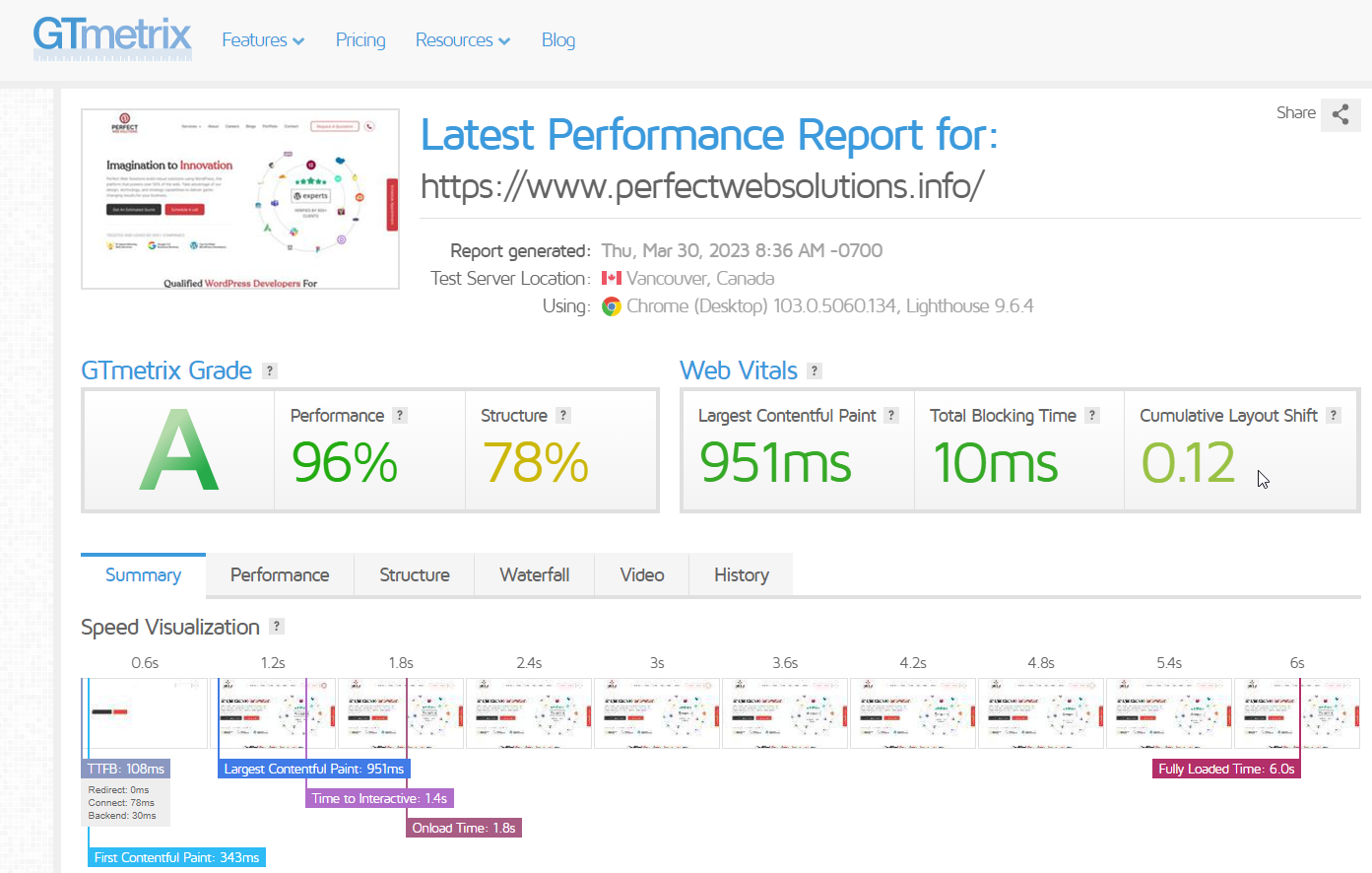Click the 5.4s filmstrip frame

(1169, 713)
